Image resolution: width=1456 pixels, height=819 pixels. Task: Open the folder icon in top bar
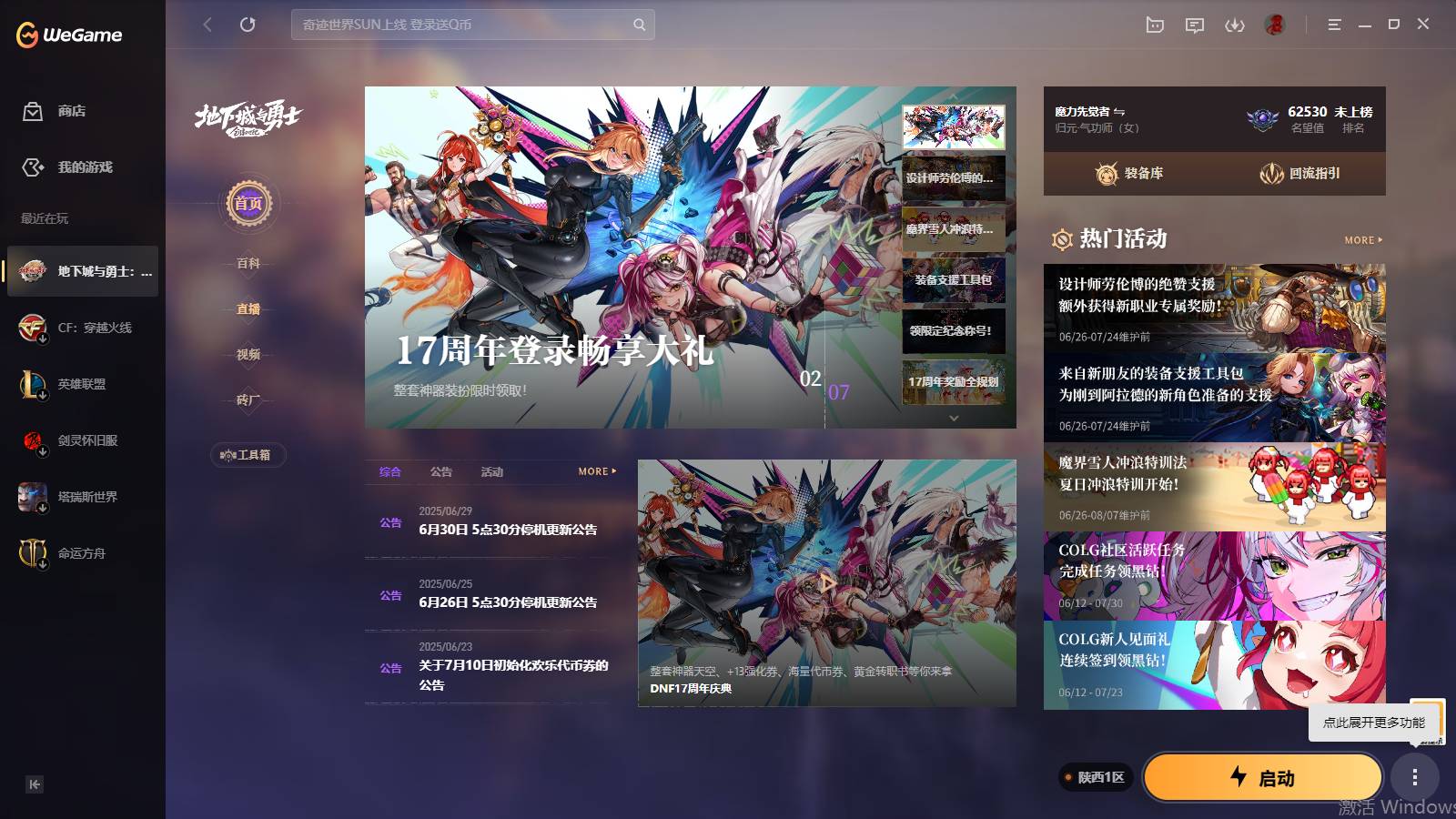[x=1155, y=25]
